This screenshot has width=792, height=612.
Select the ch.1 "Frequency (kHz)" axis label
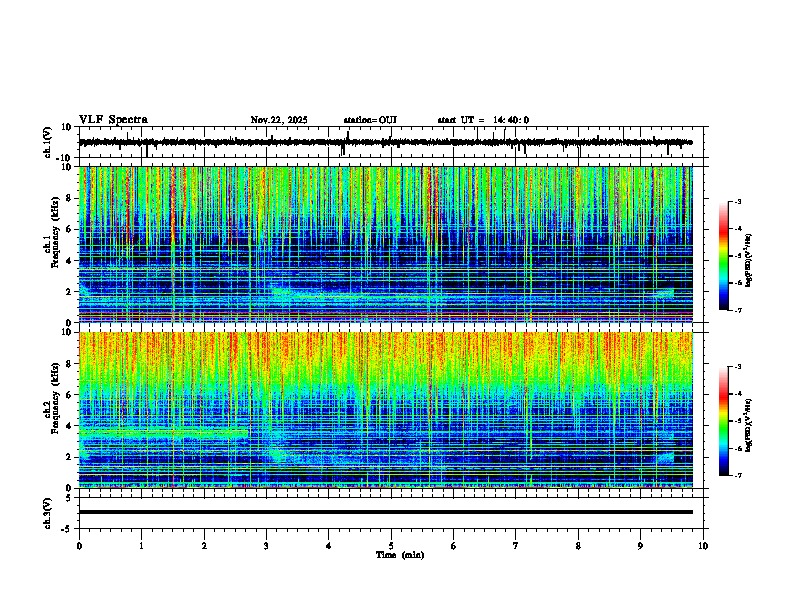coord(56,232)
